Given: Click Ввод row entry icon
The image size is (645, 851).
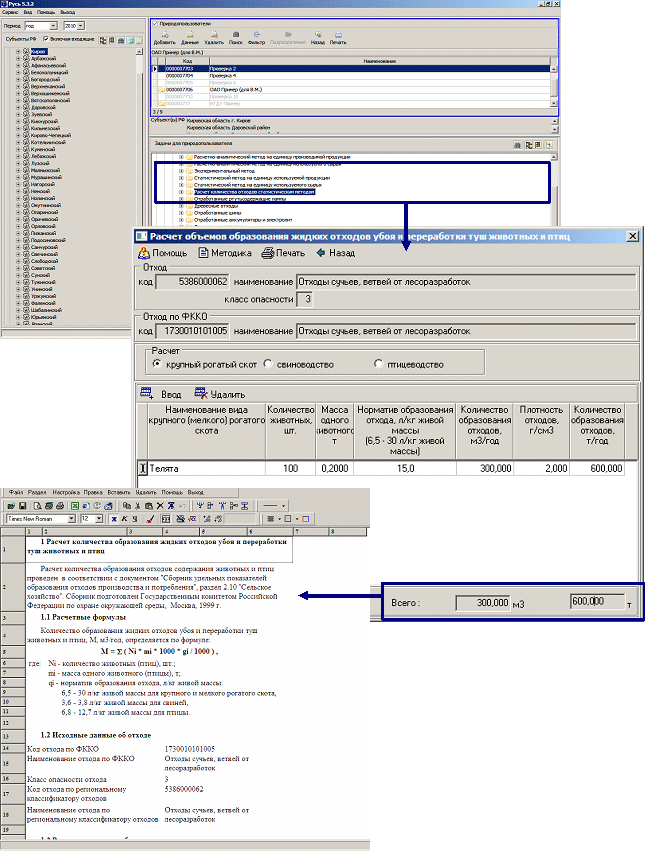Looking at the screenshot, I should point(145,394).
